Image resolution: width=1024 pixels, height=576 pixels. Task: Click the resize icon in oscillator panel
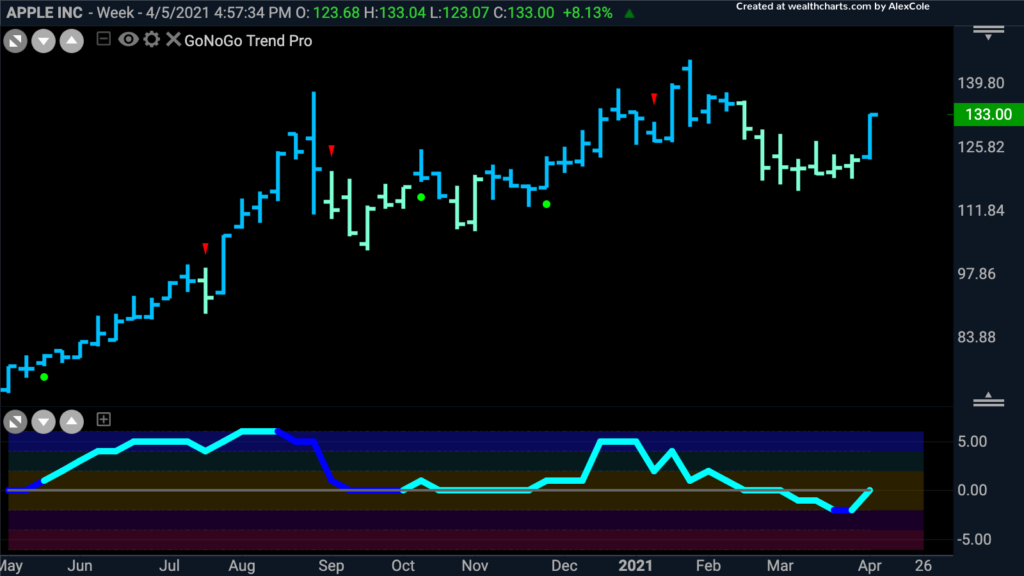coord(15,421)
